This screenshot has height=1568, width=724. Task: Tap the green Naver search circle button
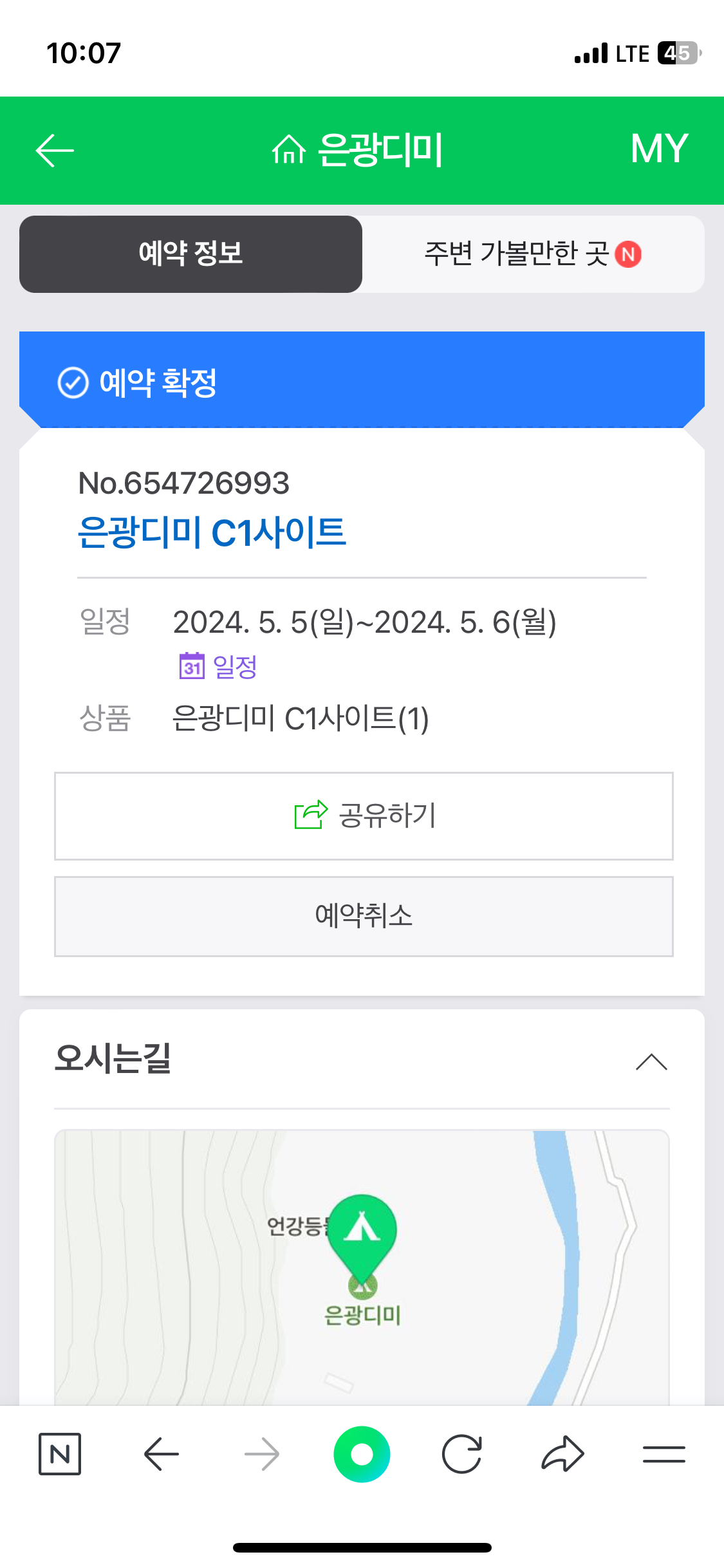click(362, 1454)
